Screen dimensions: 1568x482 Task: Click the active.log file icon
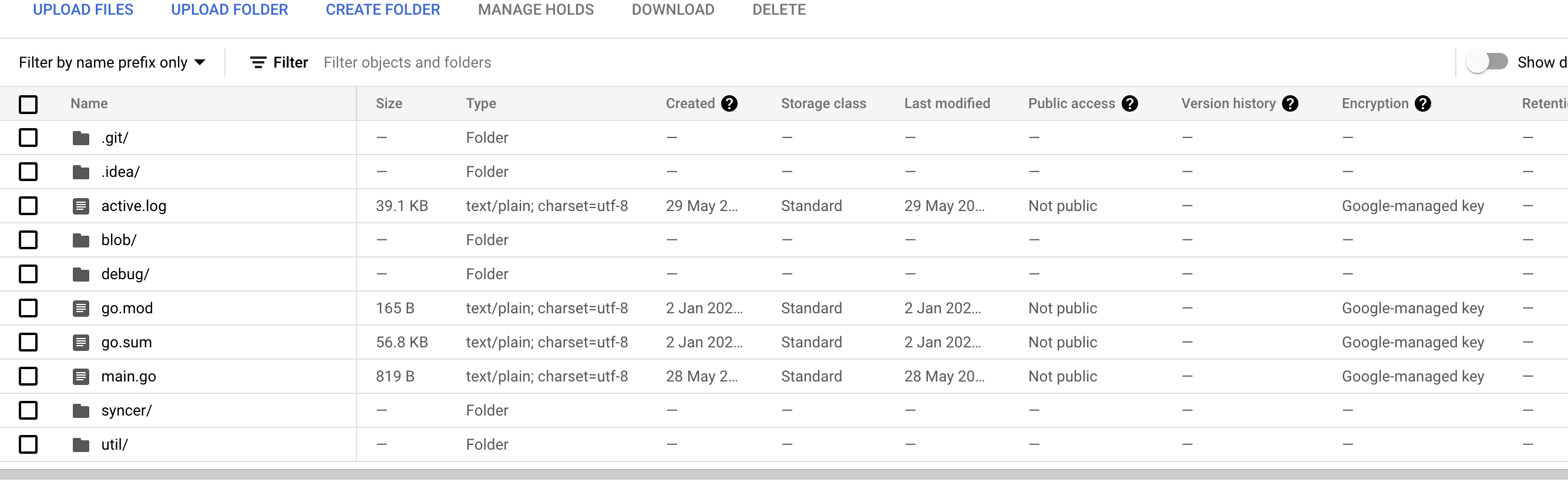click(x=81, y=206)
